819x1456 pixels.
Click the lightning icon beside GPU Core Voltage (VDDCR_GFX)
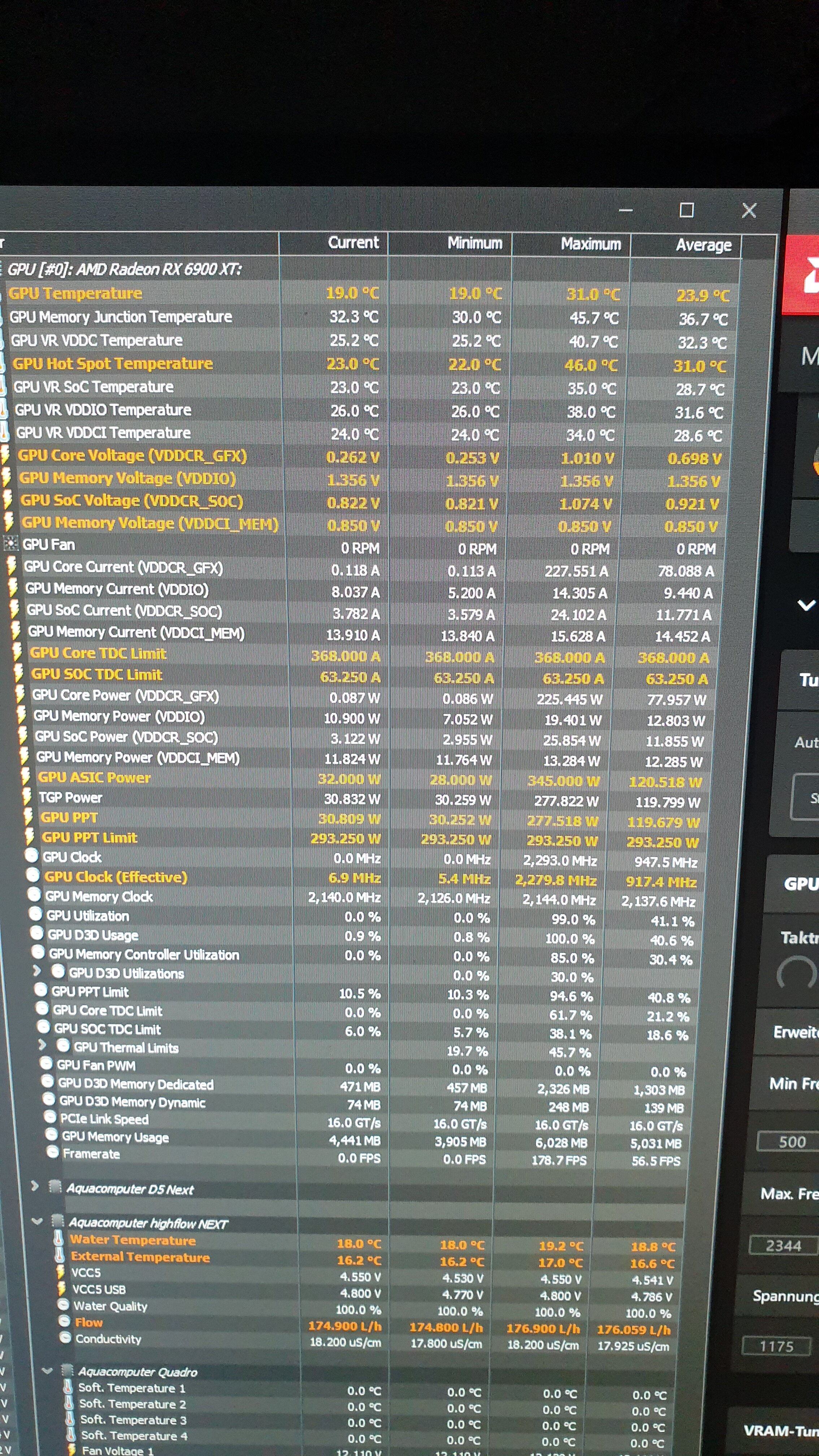tap(6, 455)
